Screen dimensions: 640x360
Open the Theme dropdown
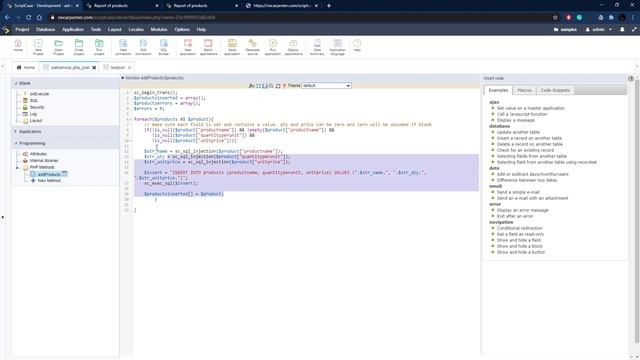pos(326,86)
